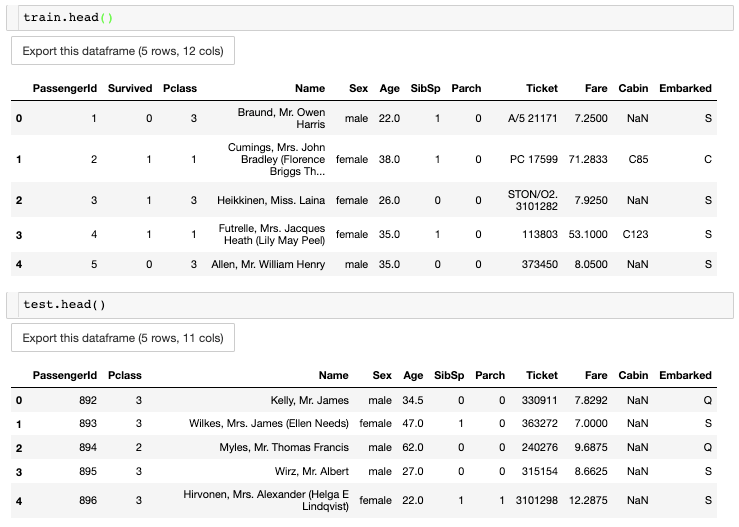This screenshot has width=739, height=527.
Task: Click fare value 9.6875
Action: (591, 447)
